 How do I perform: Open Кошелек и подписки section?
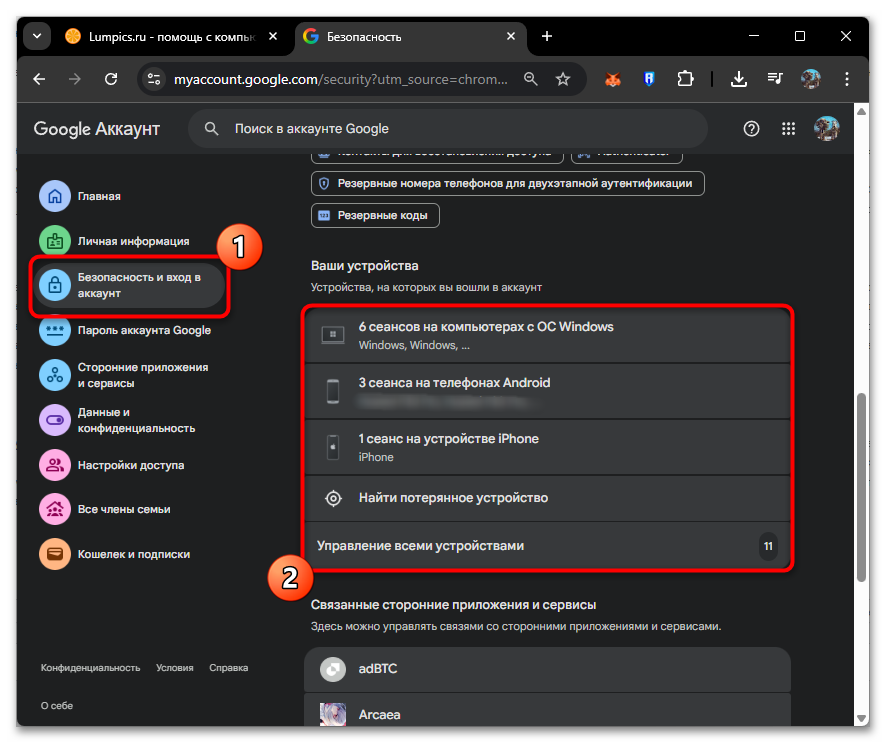pos(115,554)
